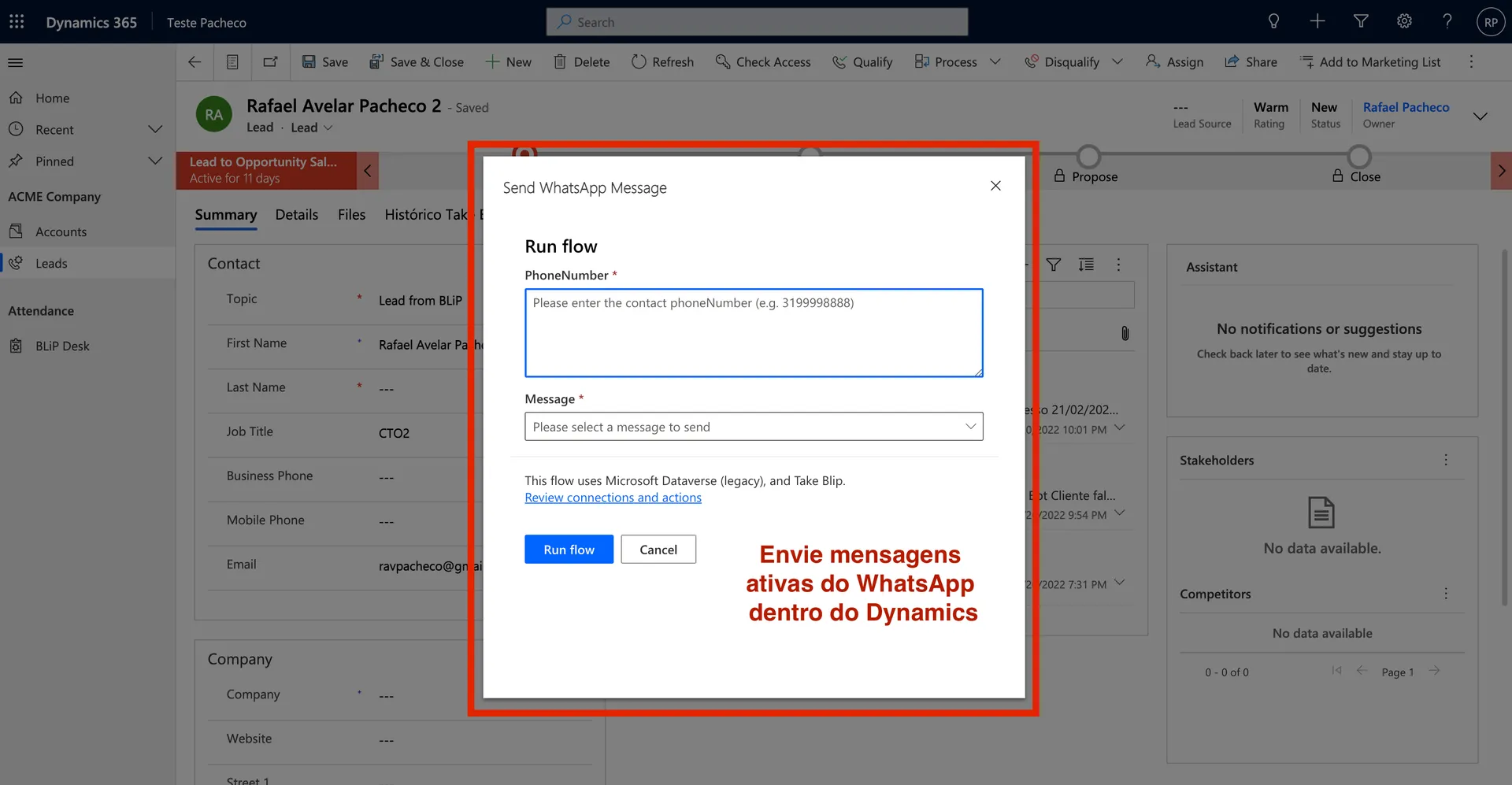The height and width of the screenshot is (785, 1512).
Task: Click Save & Close in command bar
Action: (417, 62)
